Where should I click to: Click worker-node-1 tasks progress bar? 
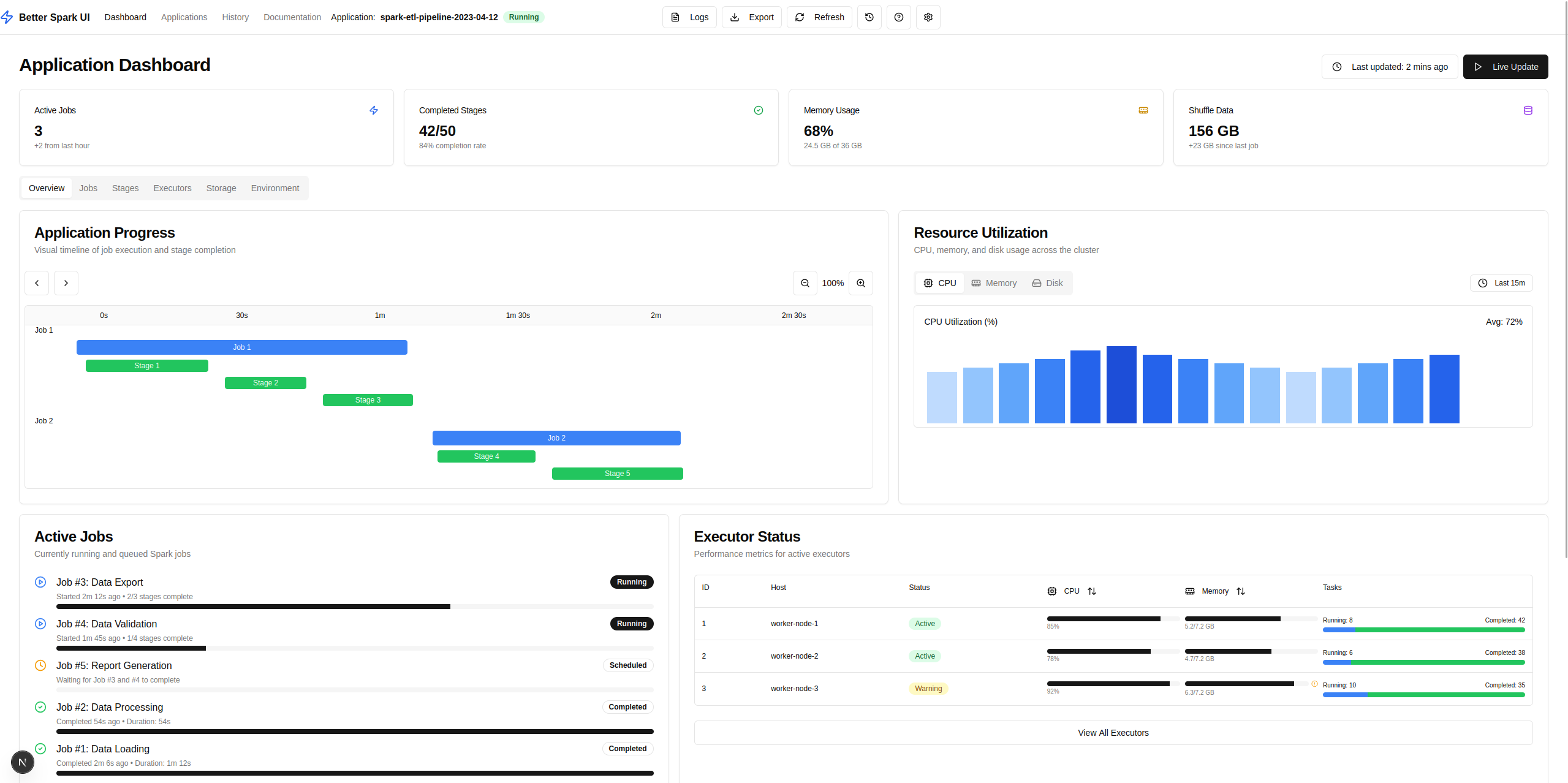(1424, 630)
